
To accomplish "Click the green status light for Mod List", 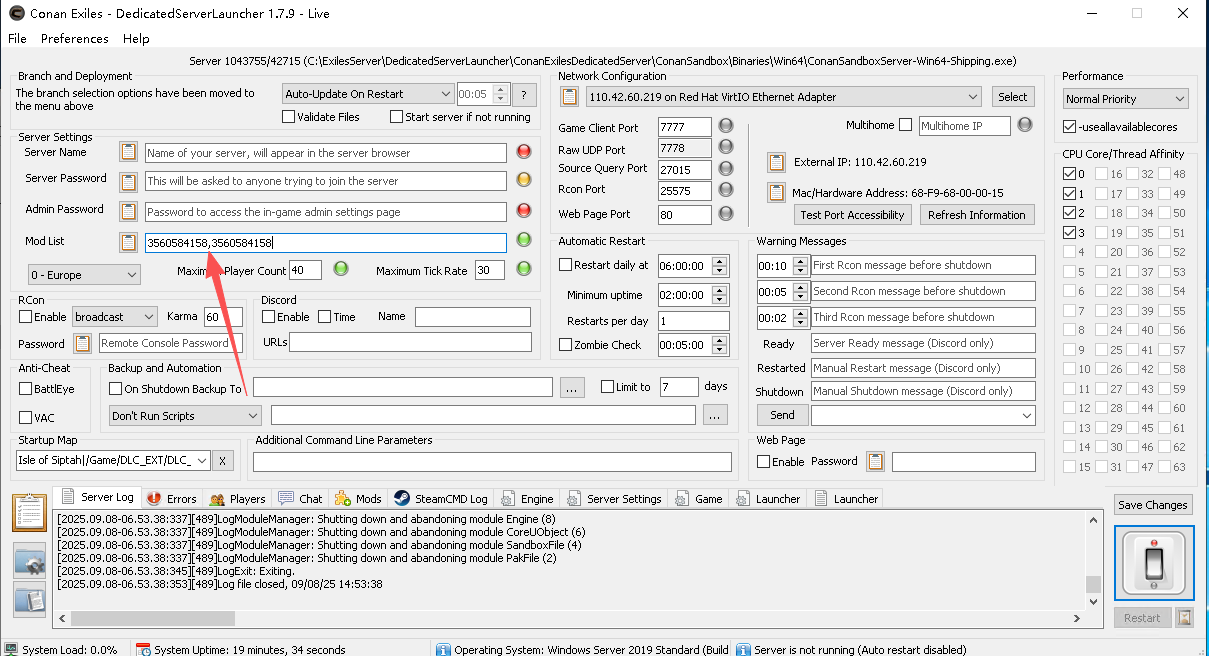I will [x=524, y=240].
